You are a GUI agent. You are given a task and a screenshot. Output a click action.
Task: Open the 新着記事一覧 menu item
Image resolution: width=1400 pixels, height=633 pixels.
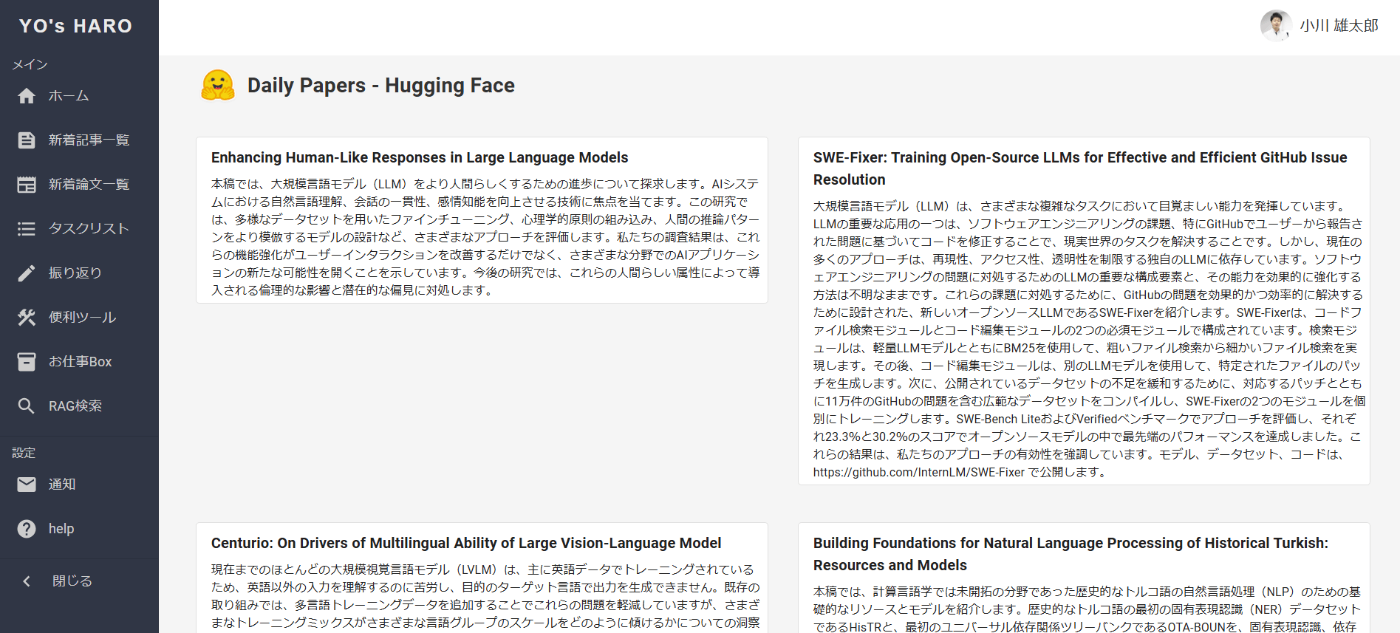pyautogui.click(x=89, y=140)
